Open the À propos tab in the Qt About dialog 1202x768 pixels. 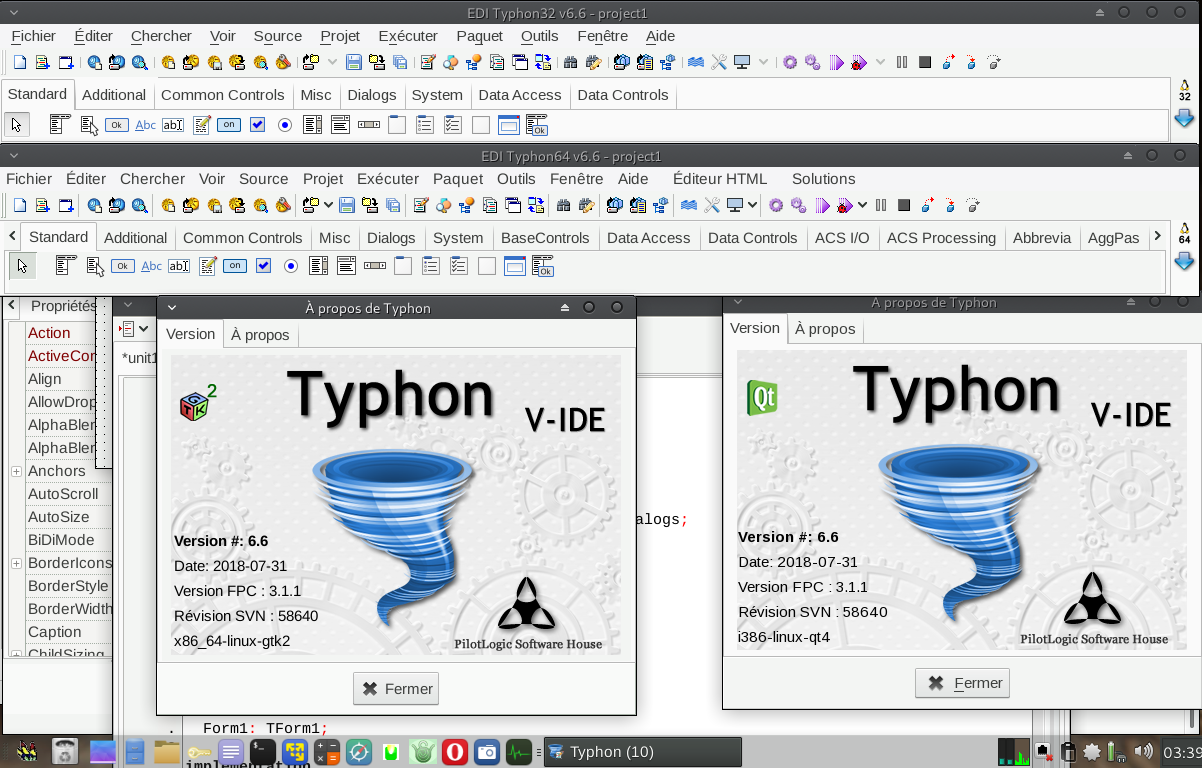[825, 329]
